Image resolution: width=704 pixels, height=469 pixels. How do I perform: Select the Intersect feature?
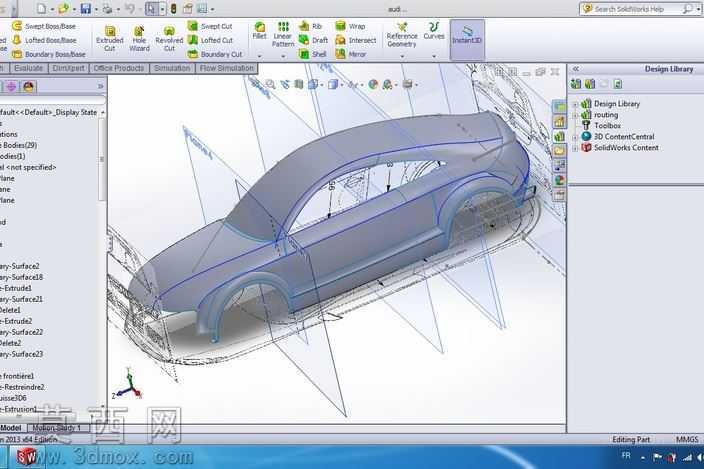356,40
